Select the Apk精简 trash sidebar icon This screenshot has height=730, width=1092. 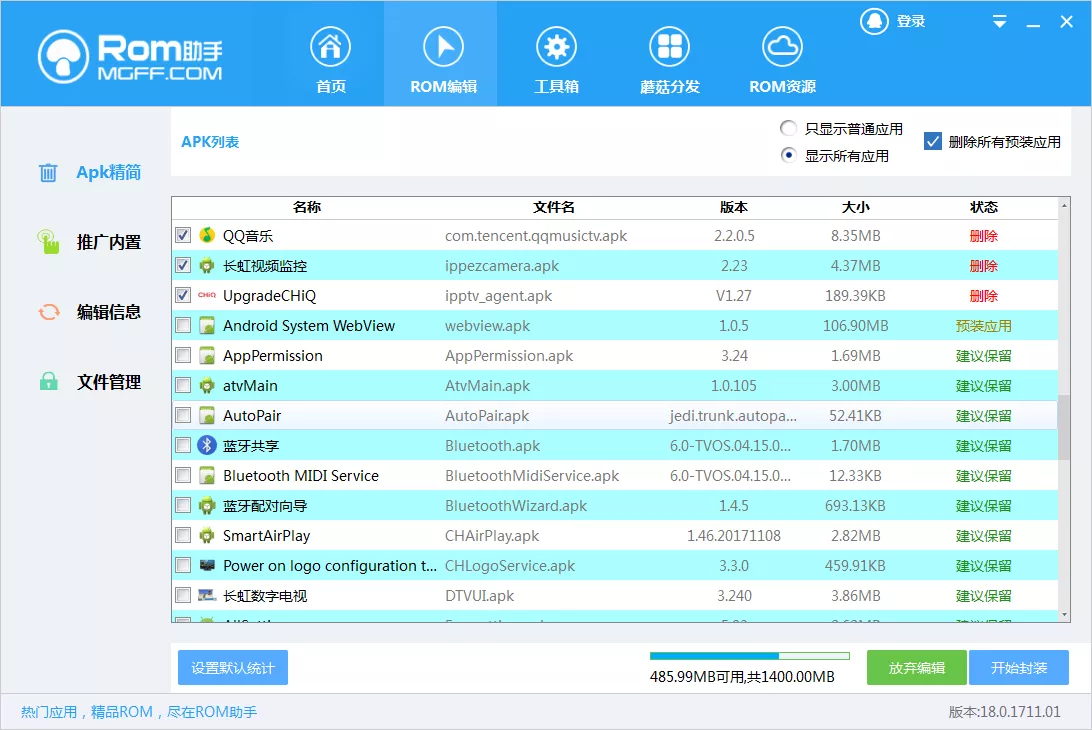point(47,172)
